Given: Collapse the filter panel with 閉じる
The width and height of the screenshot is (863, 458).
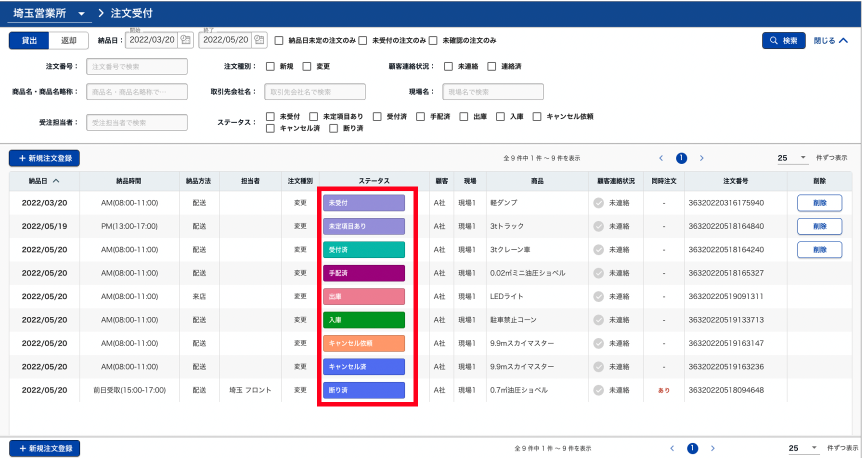Looking at the screenshot, I should (830, 41).
